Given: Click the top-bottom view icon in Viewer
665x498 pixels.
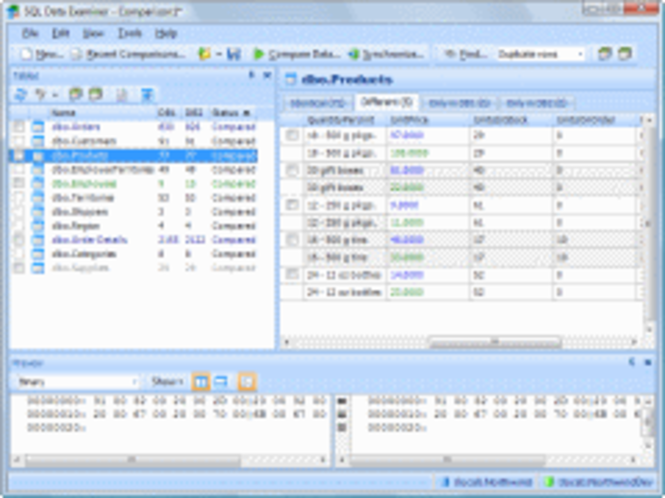Looking at the screenshot, I should (221, 382).
